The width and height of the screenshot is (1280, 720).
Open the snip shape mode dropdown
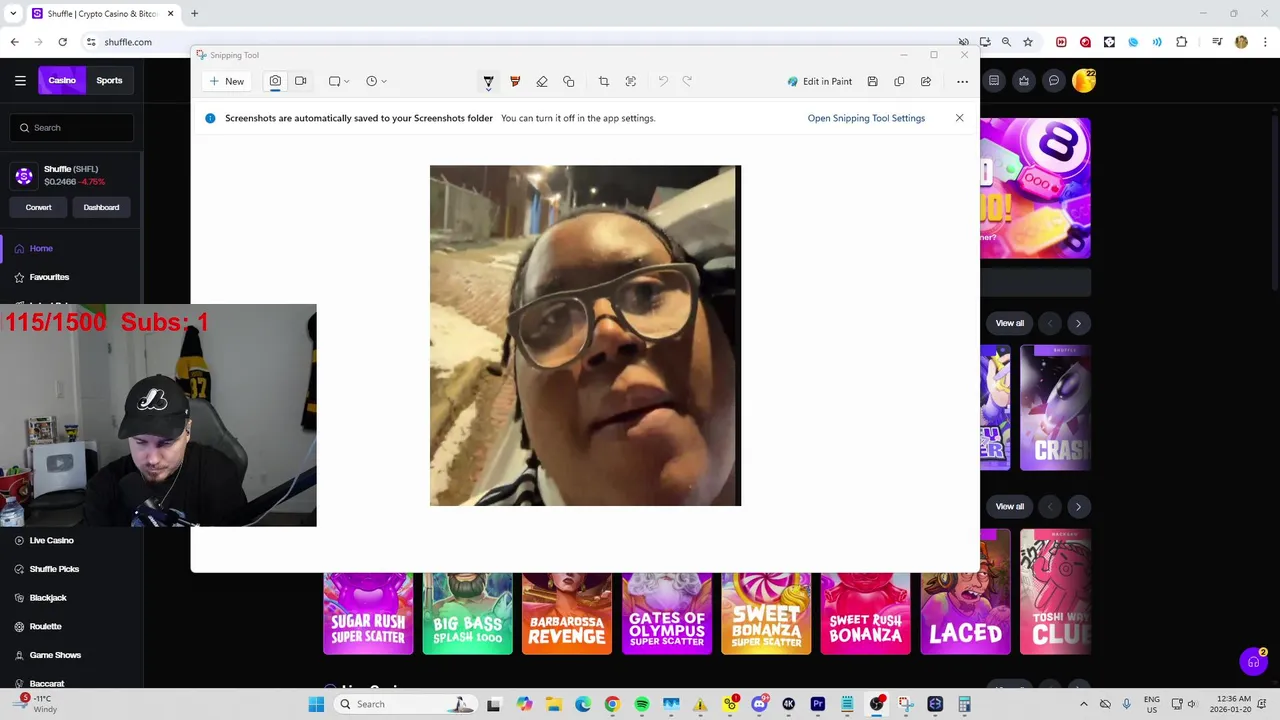pos(339,81)
